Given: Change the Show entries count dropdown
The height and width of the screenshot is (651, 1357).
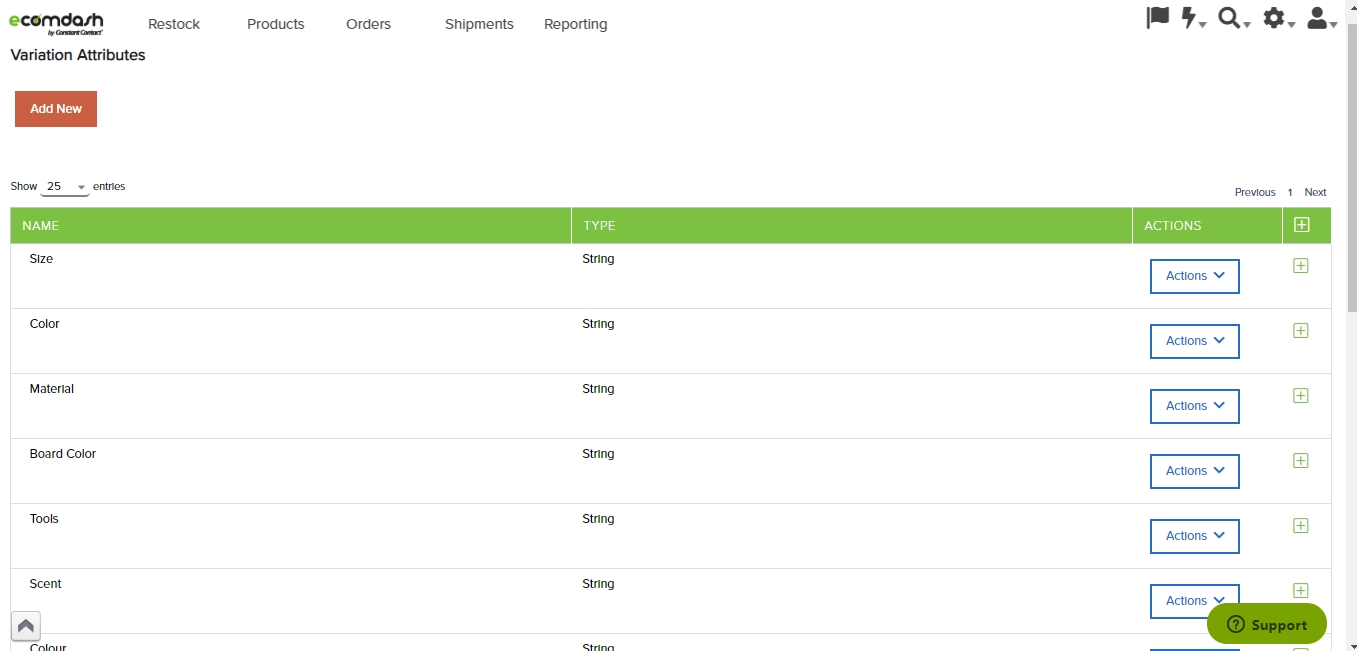Looking at the screenshot, I should [x=65, y=187].
